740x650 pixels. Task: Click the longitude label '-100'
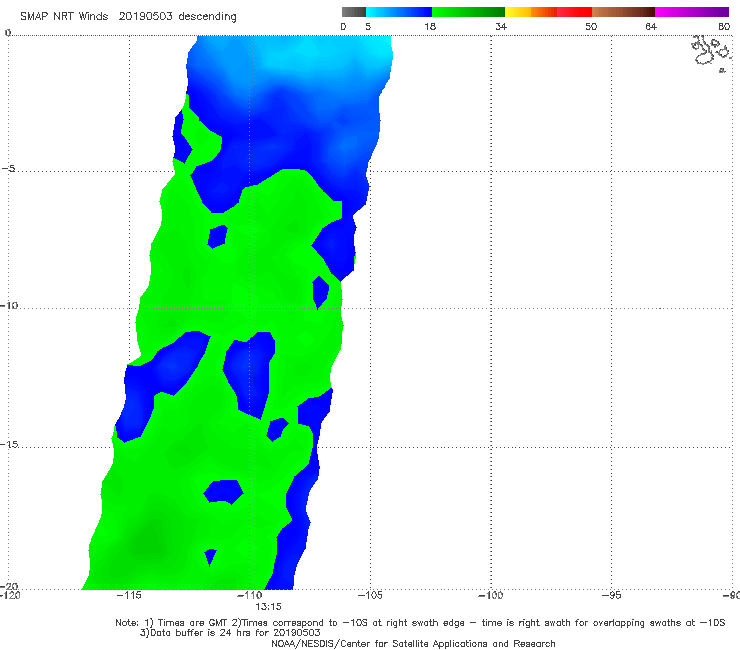pos(490,595)
